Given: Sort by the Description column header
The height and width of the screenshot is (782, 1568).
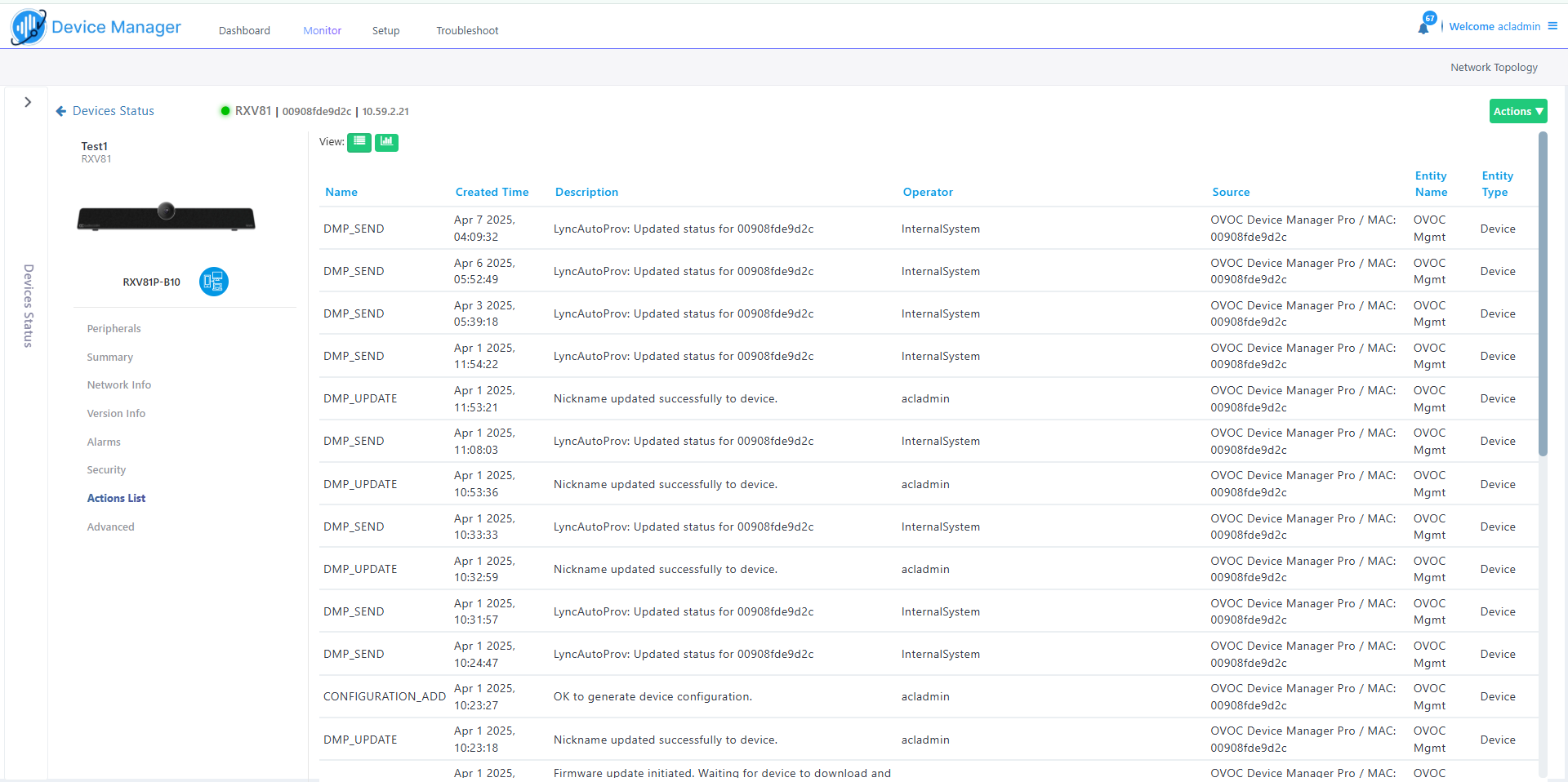Looking at the screenshot, I should click(x=586, y=192).
